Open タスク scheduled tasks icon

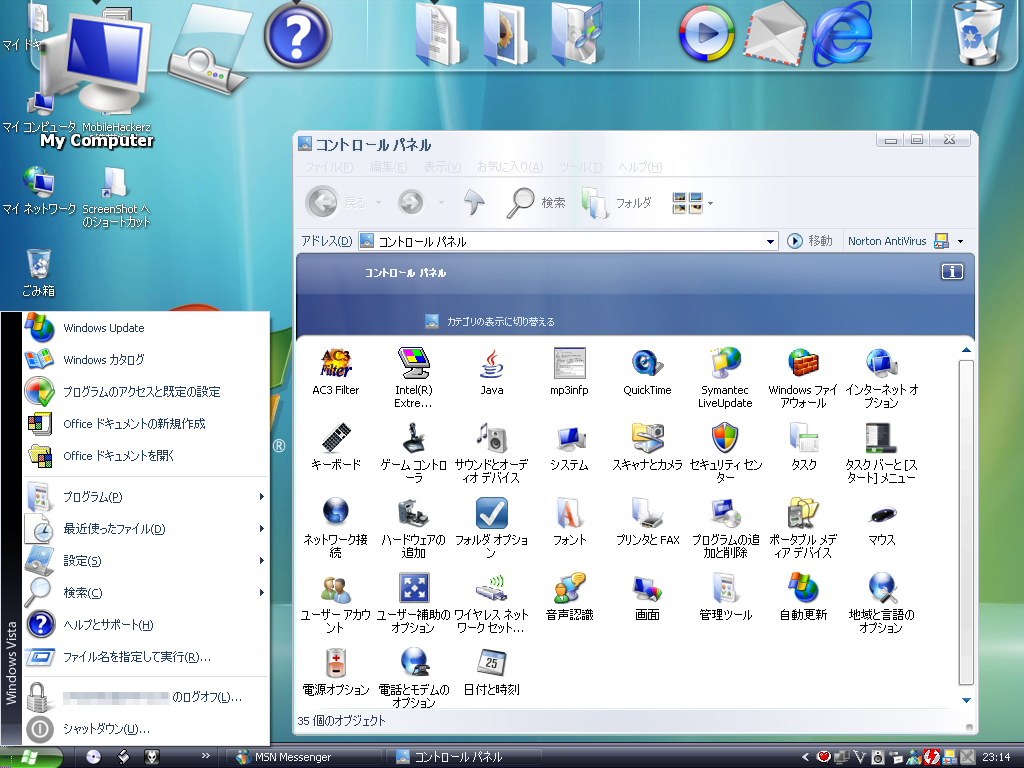[x=803, y=438]
